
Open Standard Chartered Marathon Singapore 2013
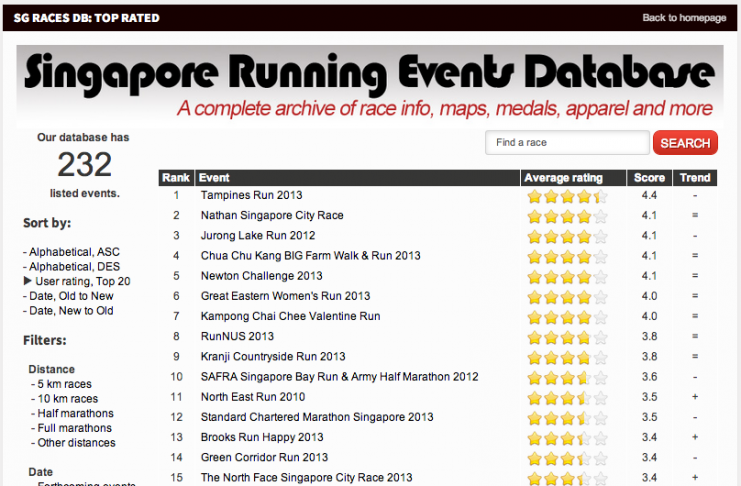pyautogui.click(x=317, y=417)
